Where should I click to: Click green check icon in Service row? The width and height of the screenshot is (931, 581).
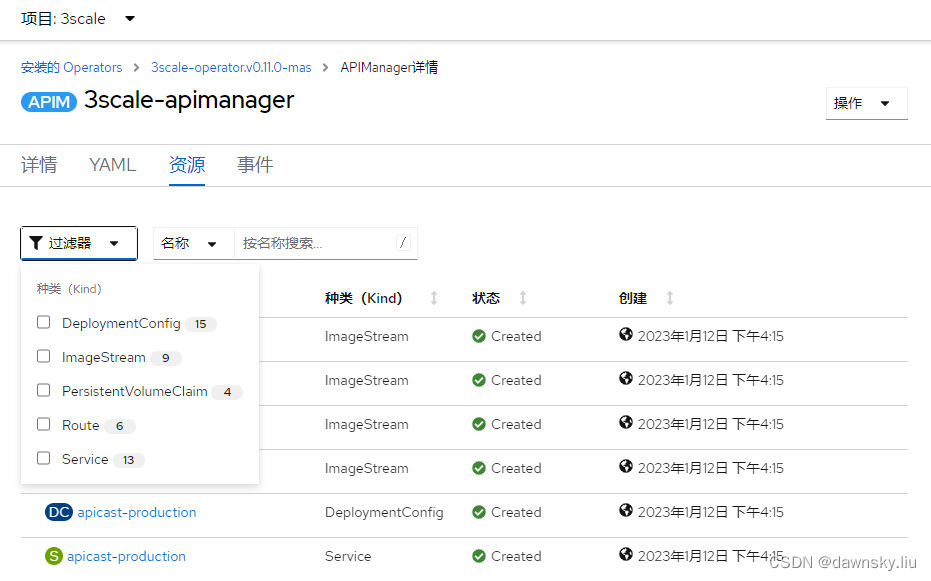coord(479,556)
